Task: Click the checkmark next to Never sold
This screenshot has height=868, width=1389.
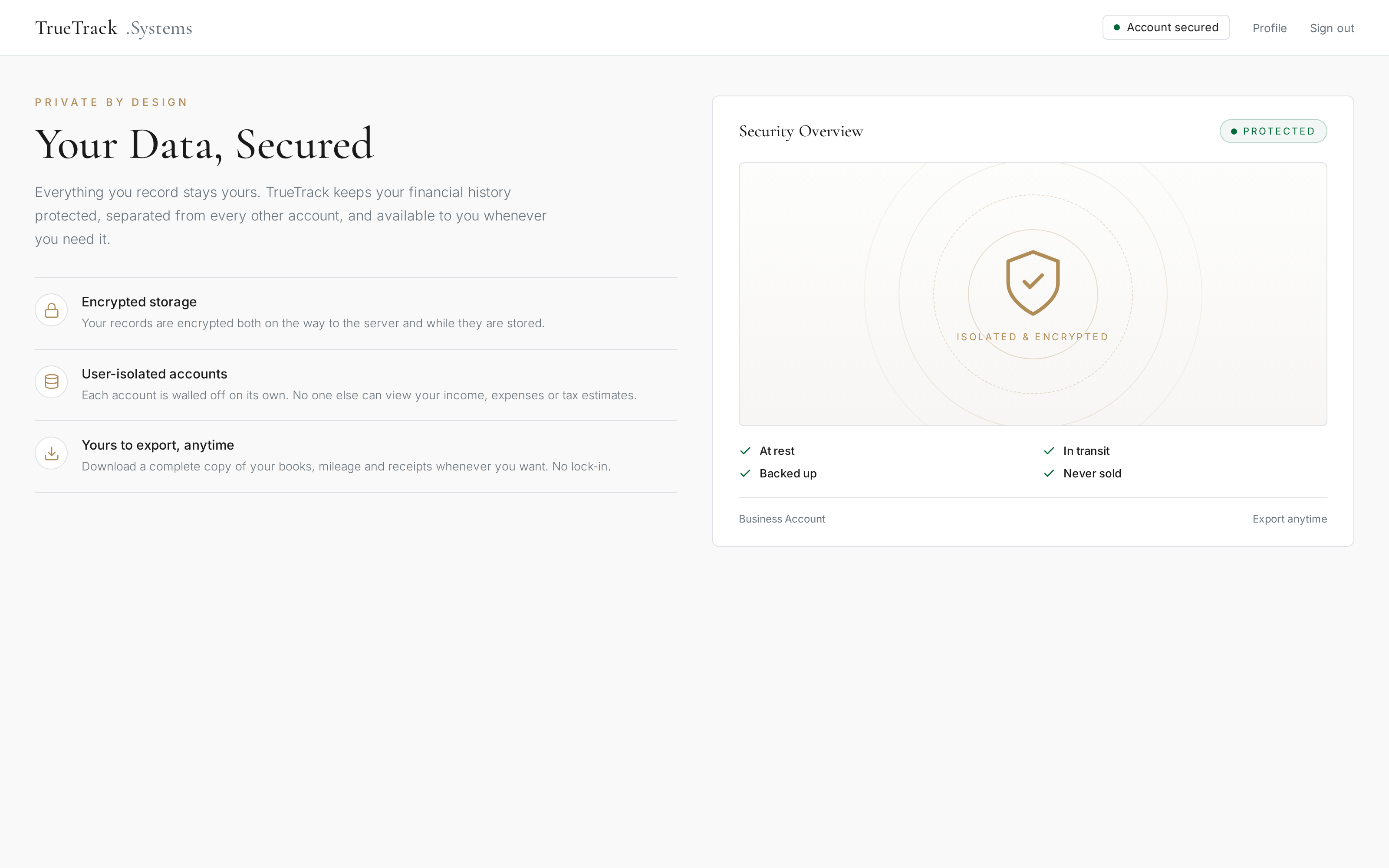Action: tap(1049, 473)
